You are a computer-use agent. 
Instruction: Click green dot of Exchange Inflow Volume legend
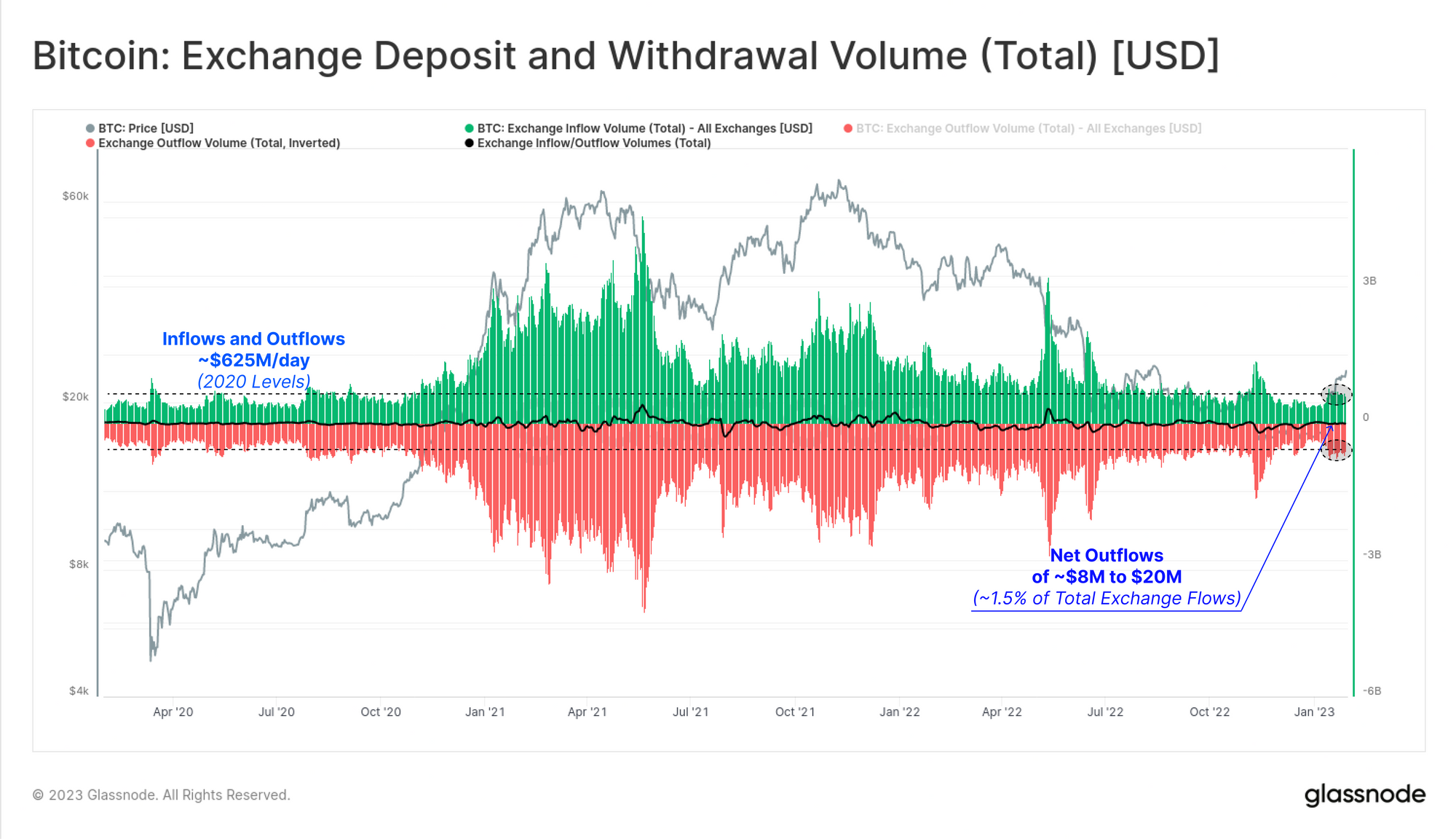[x=470, y=128]
